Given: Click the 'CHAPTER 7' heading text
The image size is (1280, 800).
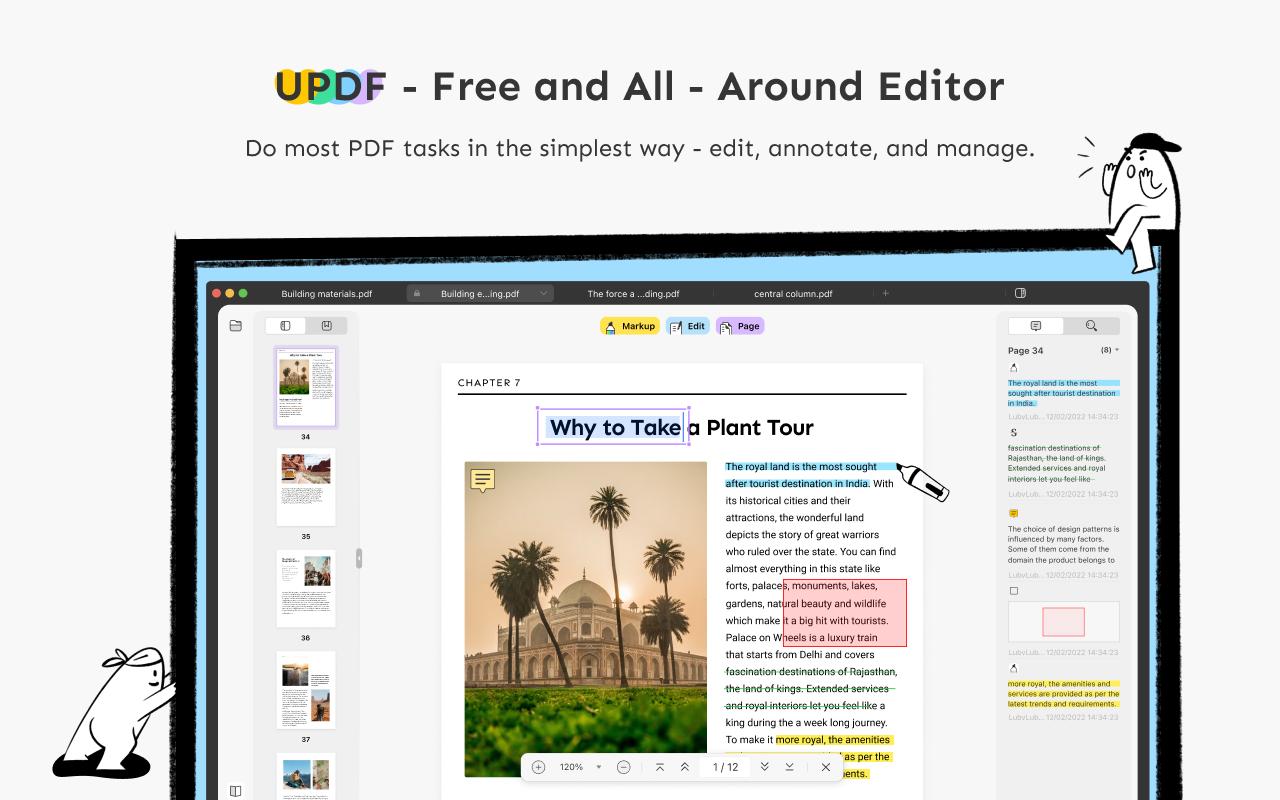Looking at the screenshot, I should 489,383.
